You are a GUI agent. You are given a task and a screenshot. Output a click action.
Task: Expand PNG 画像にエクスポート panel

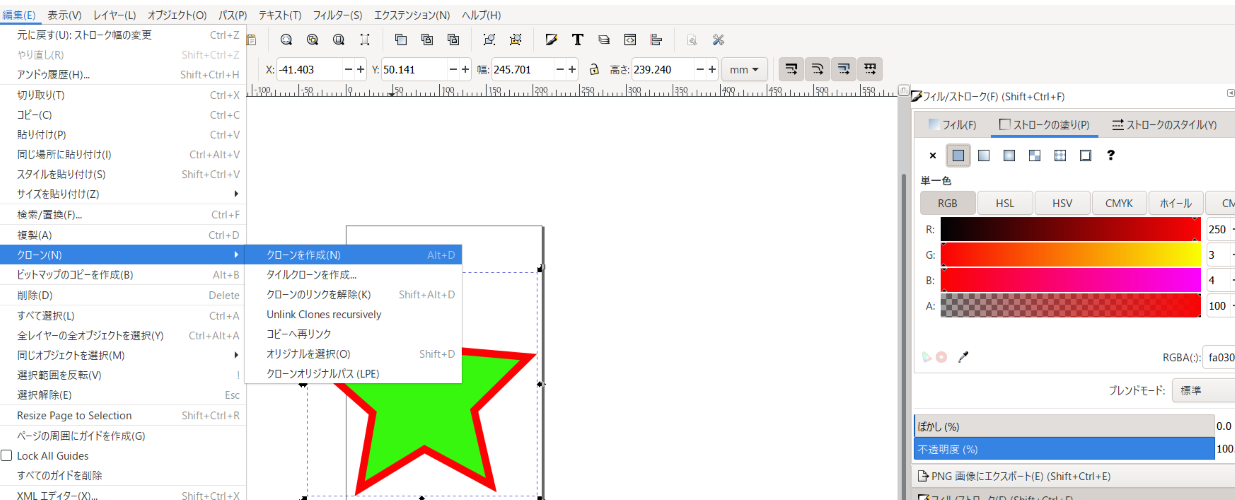coord(1072,476)
